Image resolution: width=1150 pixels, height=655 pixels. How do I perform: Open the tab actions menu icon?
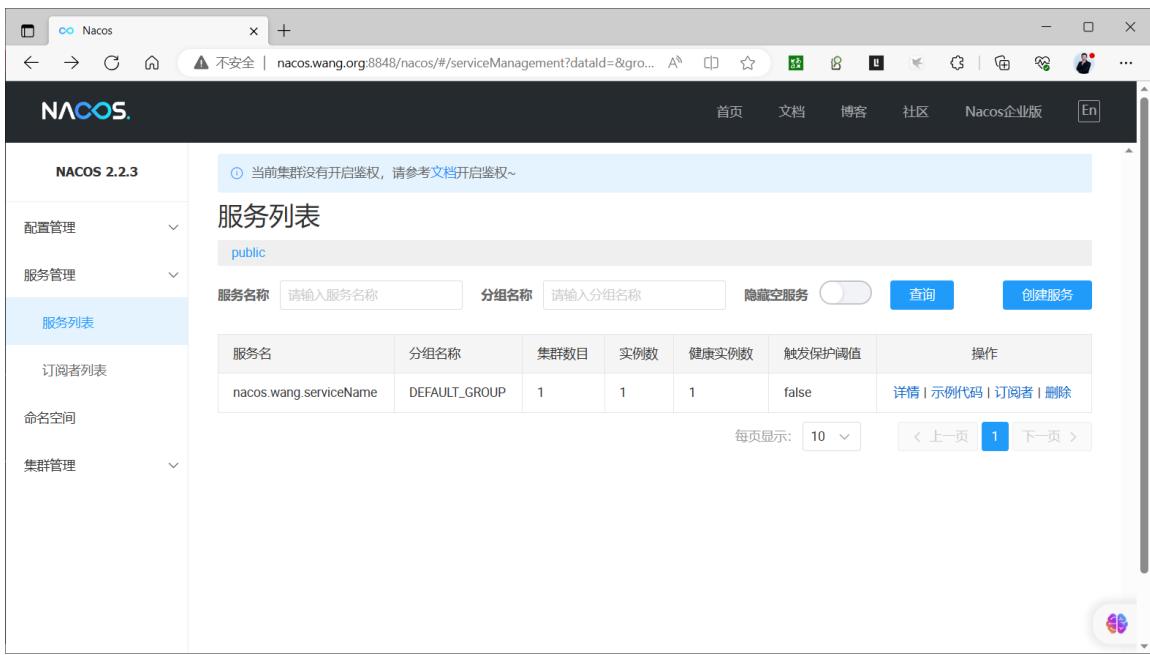pos(28,31)
